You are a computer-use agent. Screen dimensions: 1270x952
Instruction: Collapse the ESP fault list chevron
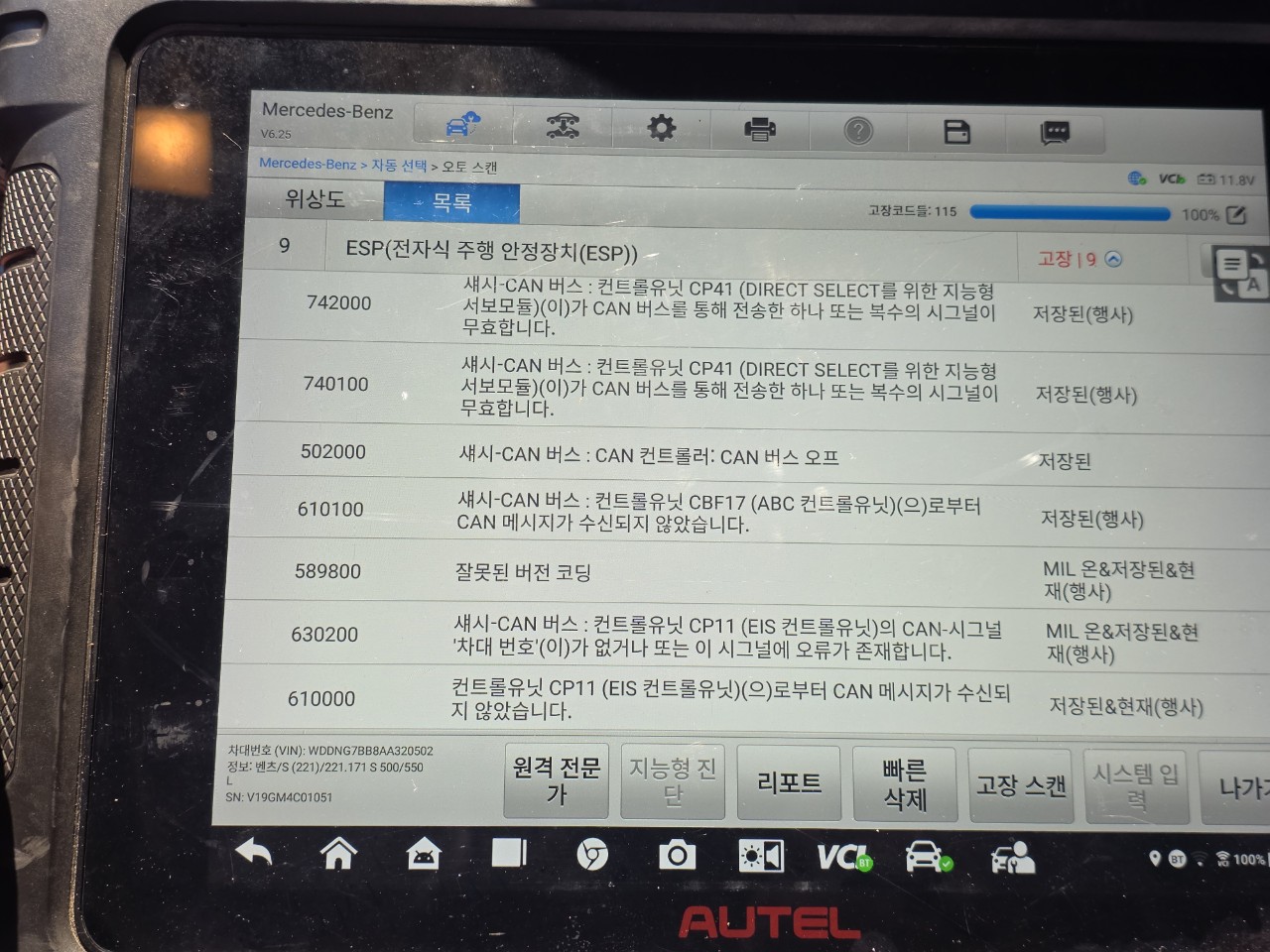(x=1113, y=259)
